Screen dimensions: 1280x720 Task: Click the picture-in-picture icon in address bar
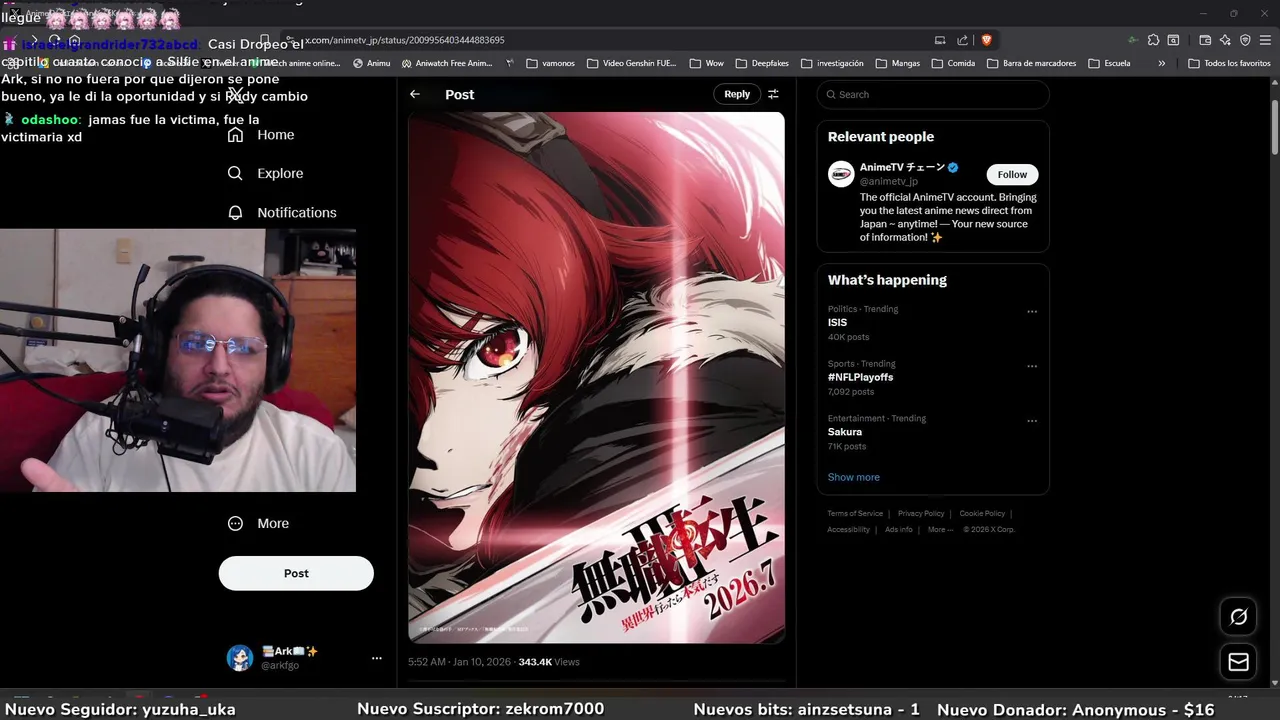point(940,40)
